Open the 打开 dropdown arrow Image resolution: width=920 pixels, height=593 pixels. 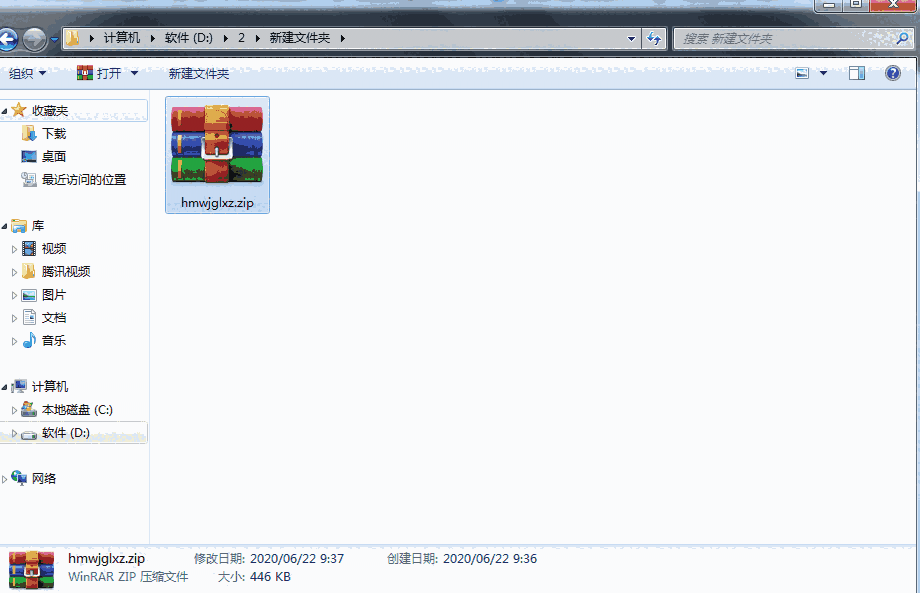133,72
